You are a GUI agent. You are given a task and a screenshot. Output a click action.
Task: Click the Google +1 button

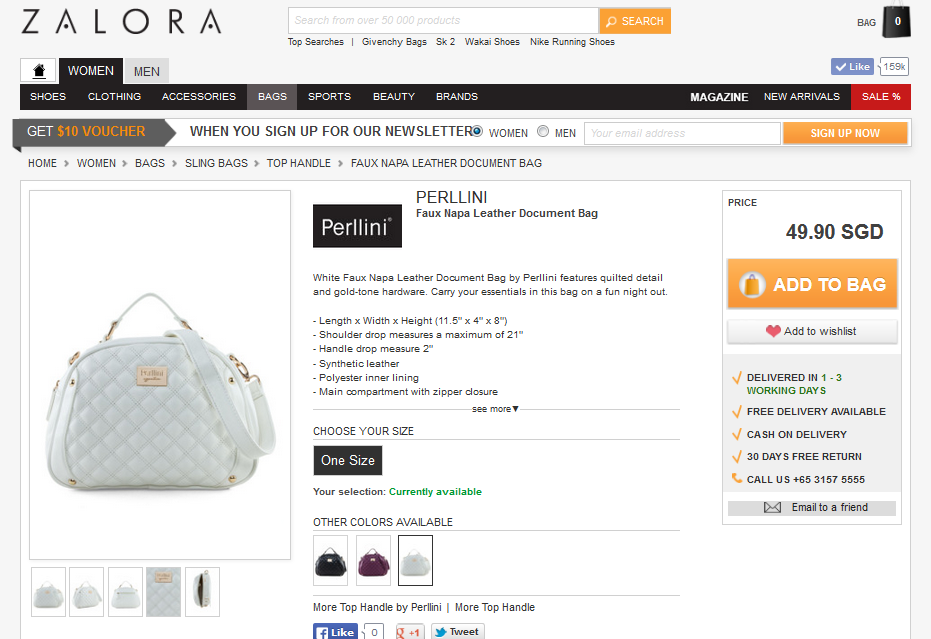(x=408, y=632)
